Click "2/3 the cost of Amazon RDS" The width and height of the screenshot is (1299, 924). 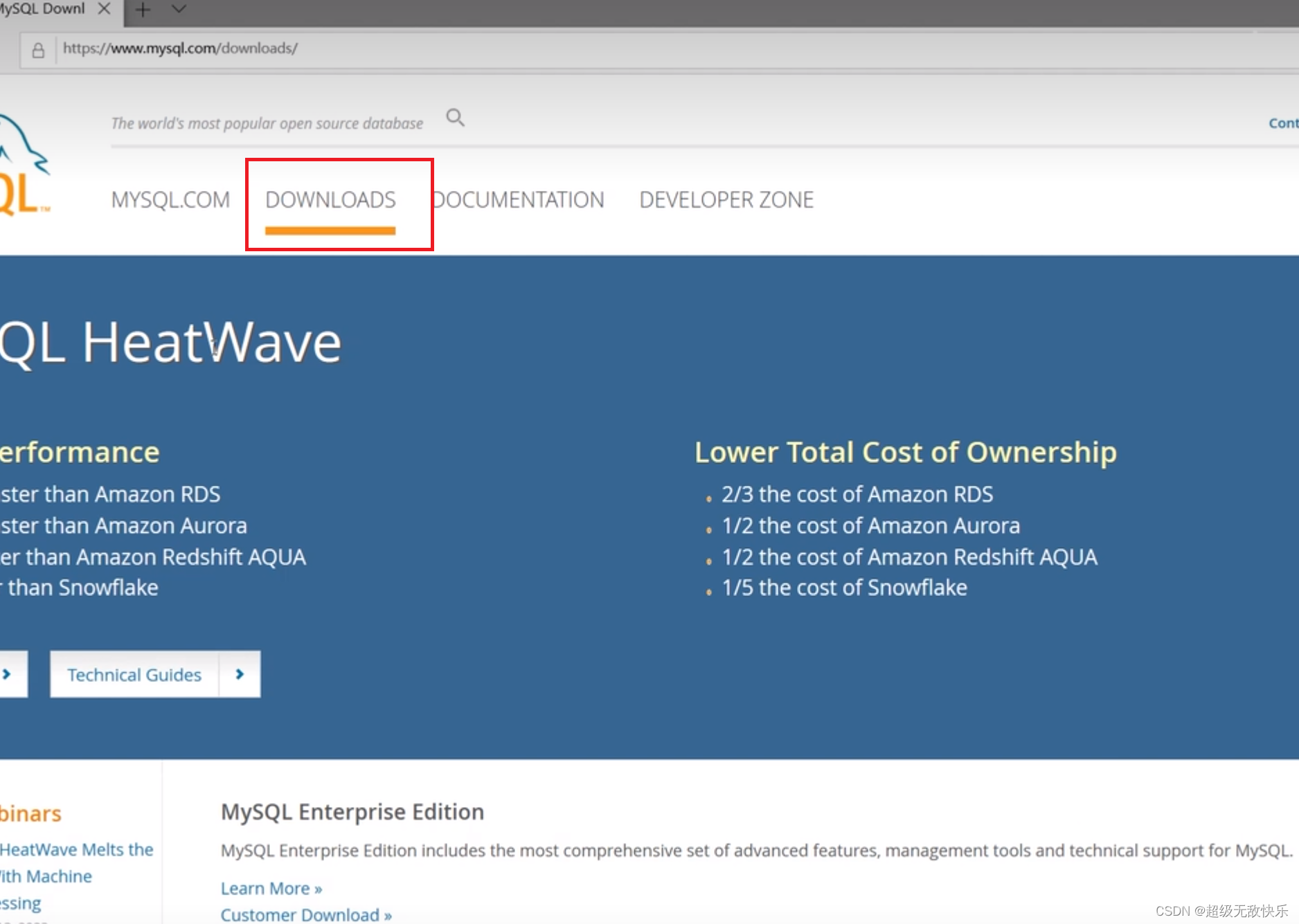pos(857,494)
